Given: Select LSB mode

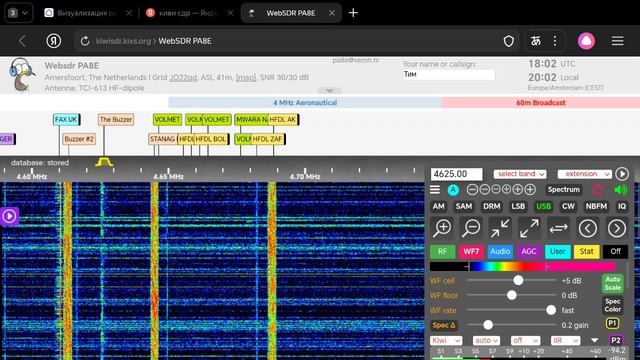Looking at the screenshot, I should [518, 207].
